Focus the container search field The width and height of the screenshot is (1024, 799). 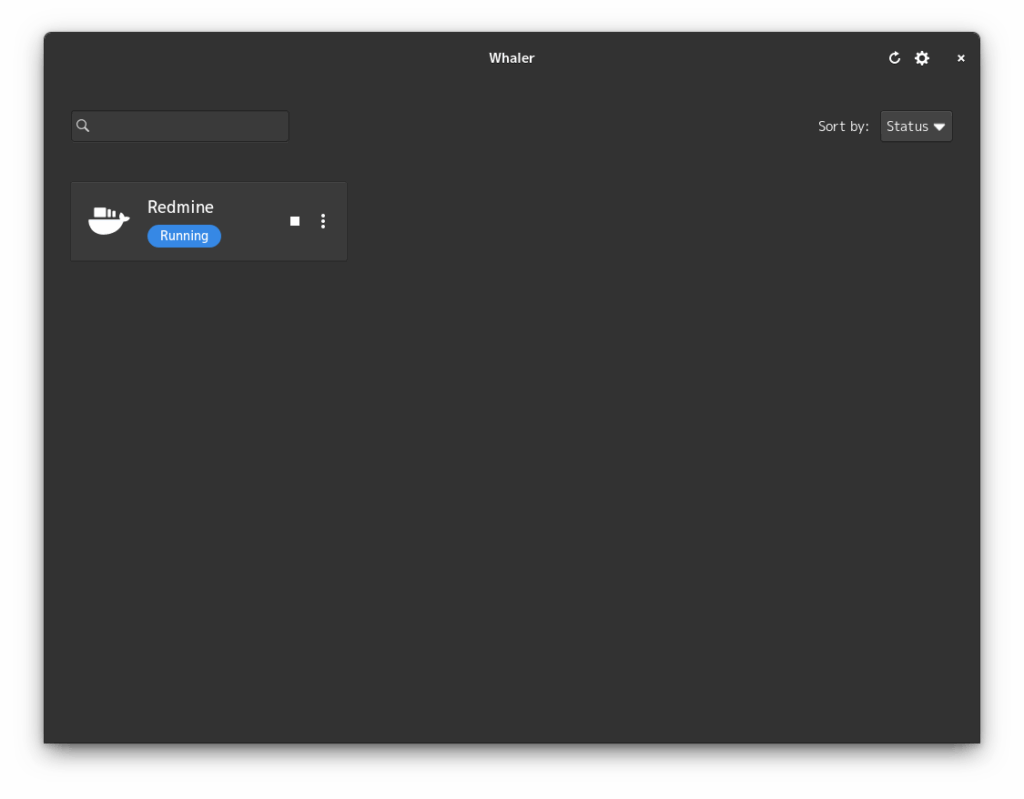(x=180, y=126)
